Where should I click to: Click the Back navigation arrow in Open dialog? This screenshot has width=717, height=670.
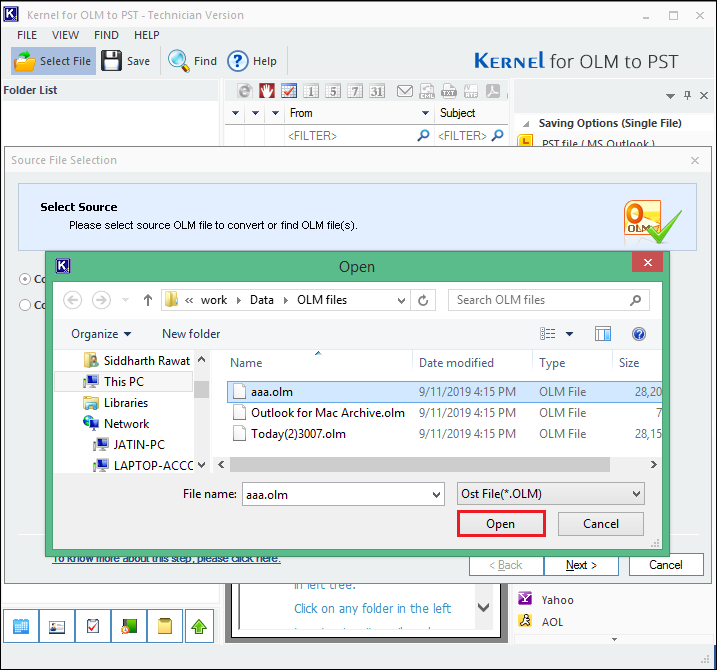[72, 300]
